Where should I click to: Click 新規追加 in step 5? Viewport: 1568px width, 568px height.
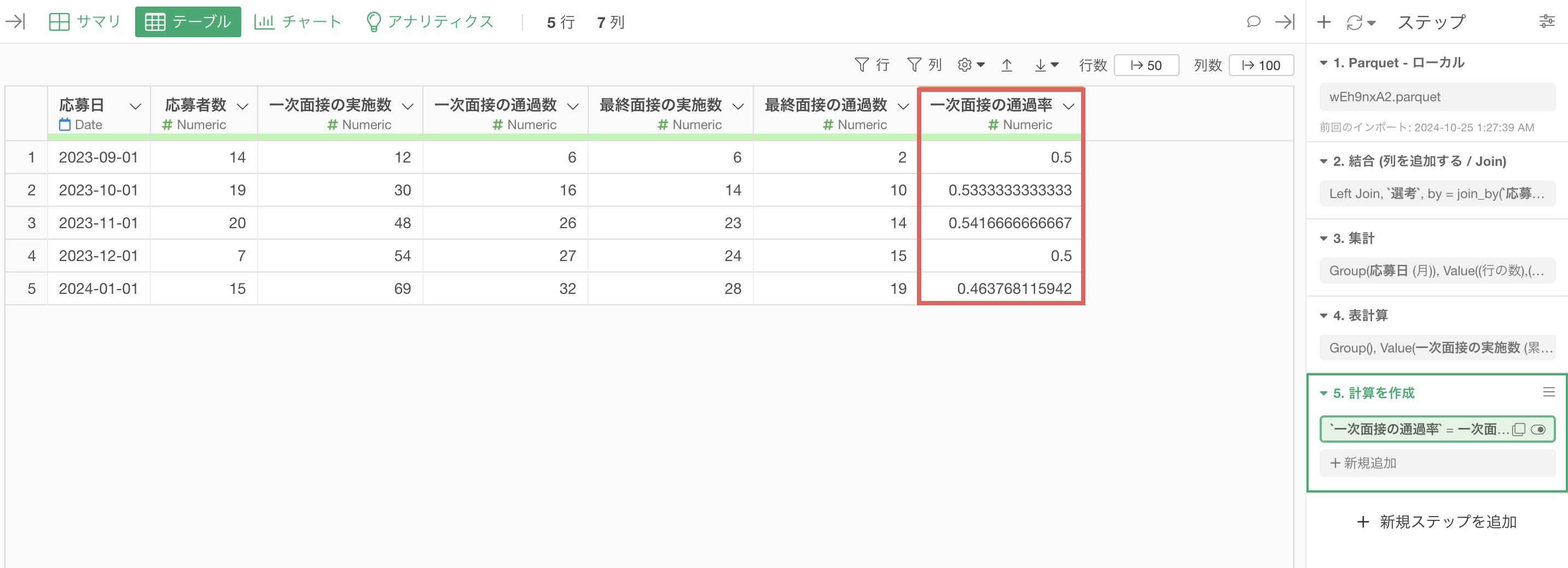(x=1437, y=463)
